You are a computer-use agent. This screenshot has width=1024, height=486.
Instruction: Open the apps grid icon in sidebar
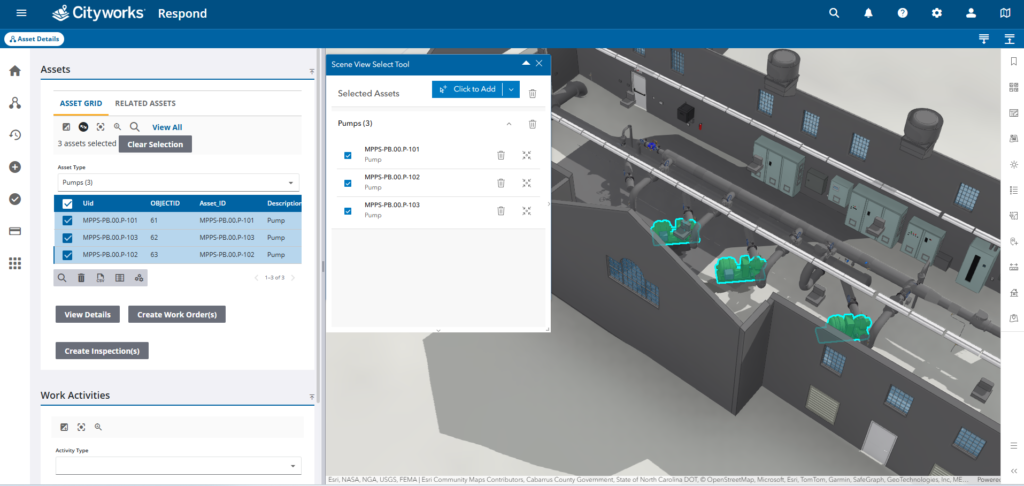tap(15, 263)
